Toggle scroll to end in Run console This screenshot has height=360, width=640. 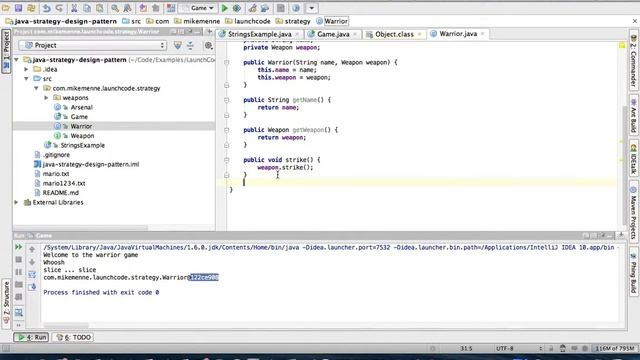(x=32, y=287)
